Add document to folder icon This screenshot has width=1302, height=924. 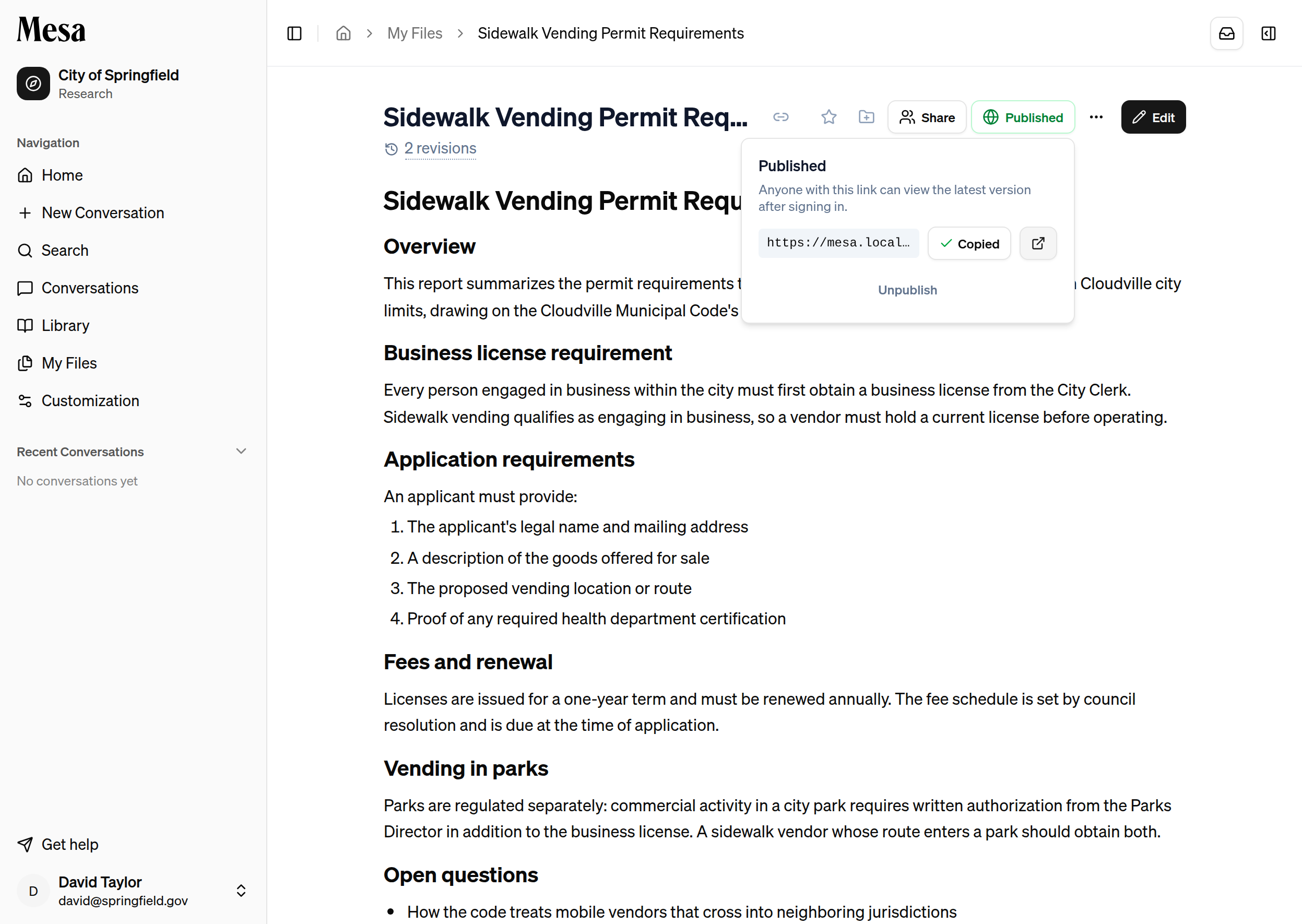coord(866,117)
